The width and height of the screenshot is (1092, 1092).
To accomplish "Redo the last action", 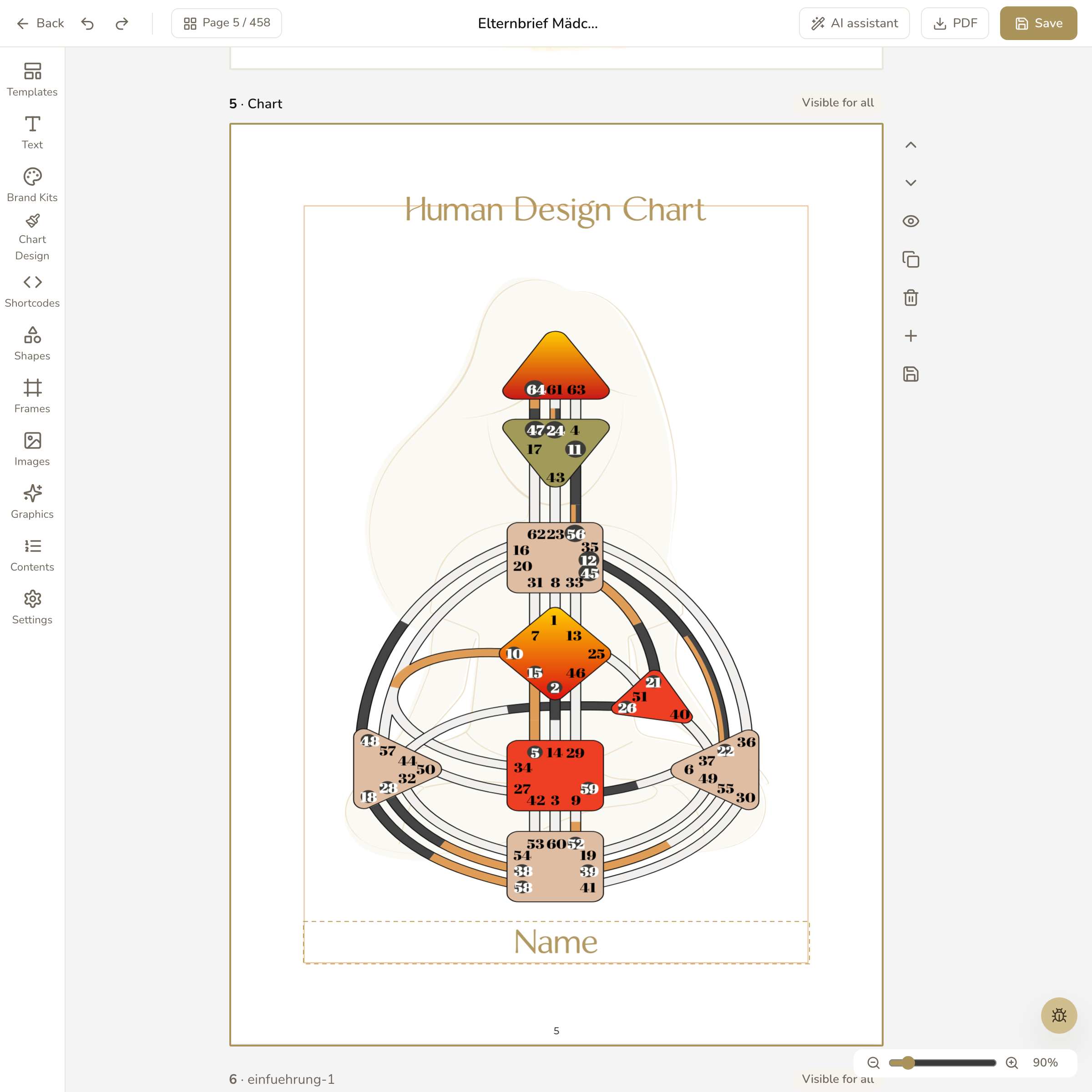I will coord(122,23).
